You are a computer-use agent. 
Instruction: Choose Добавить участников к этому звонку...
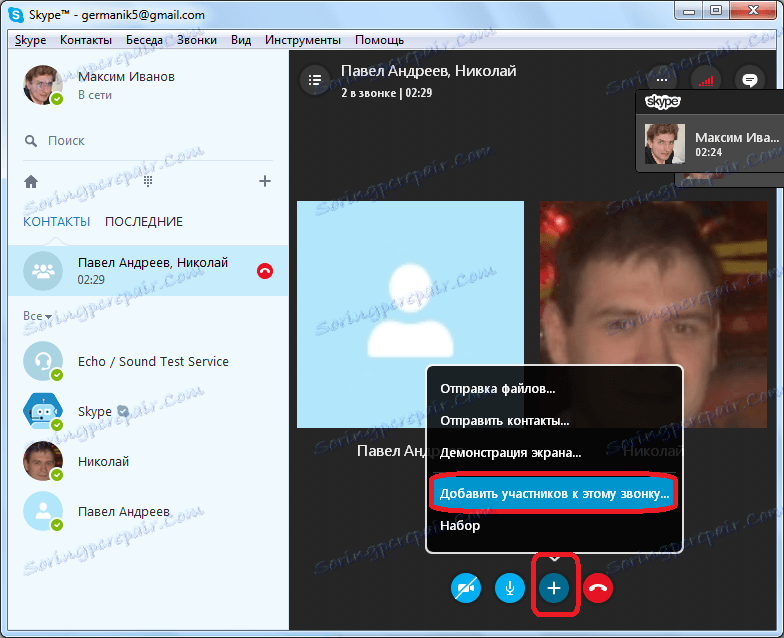pyautogui.click(x=554, y=494)
